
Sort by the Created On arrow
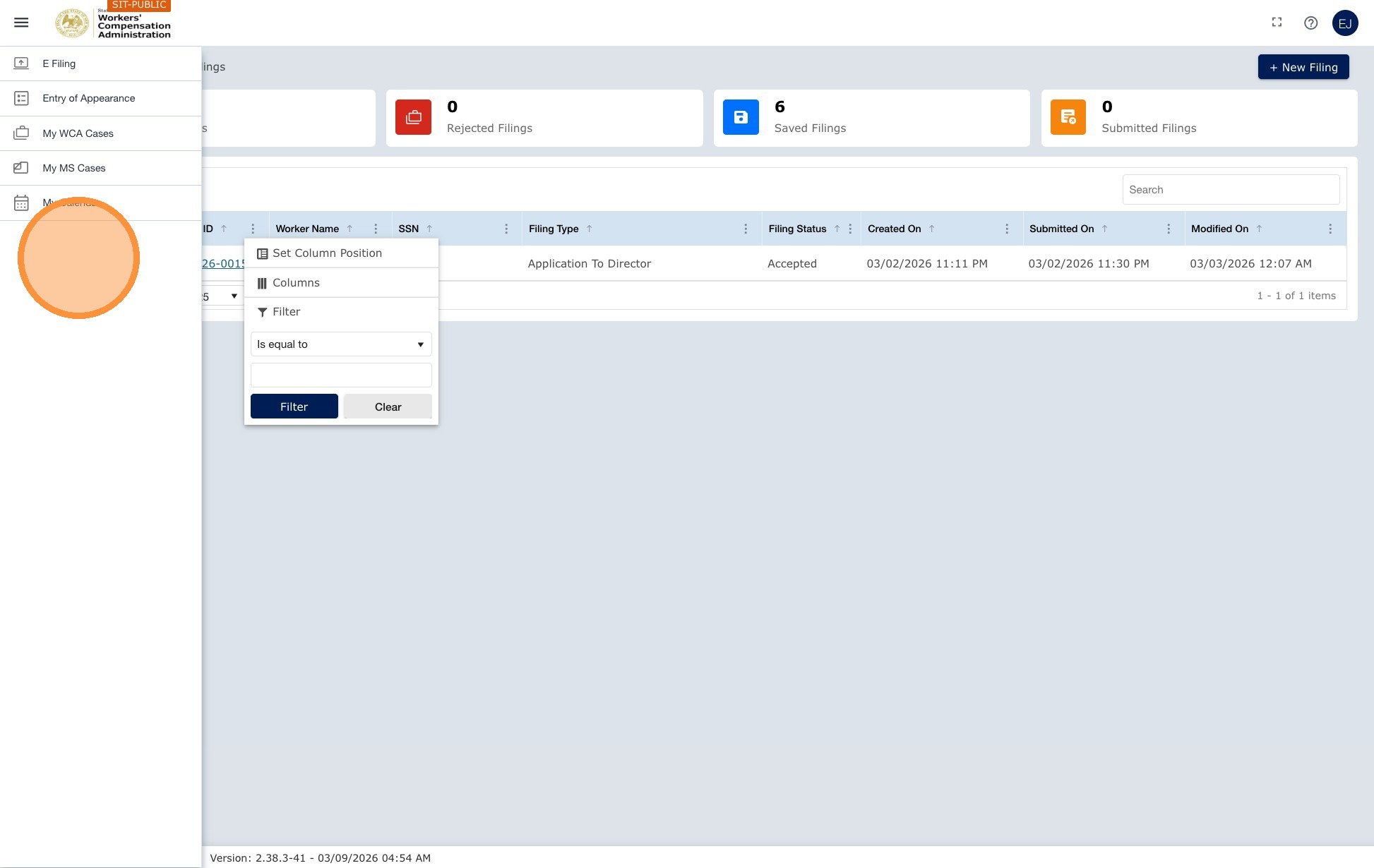click(x=932, y=229)
